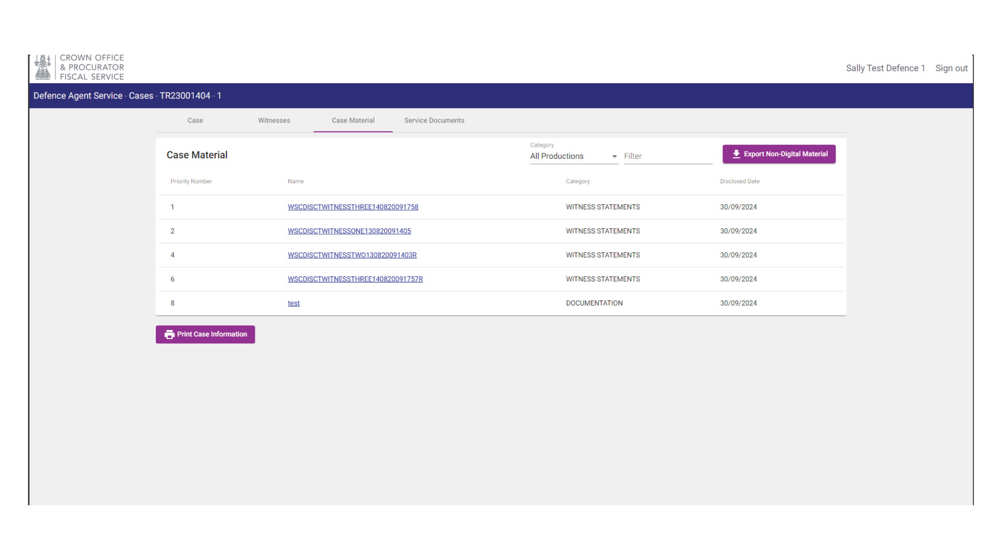Click the Priority Number column header
This screenshot has height=560, width=1000.
pos(191,181)
